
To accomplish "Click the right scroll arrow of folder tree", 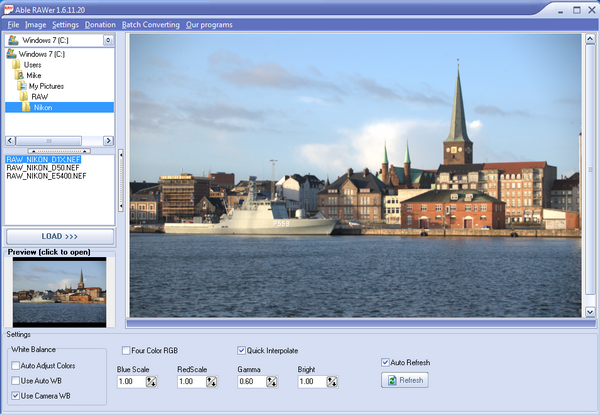I will (111, 140).
